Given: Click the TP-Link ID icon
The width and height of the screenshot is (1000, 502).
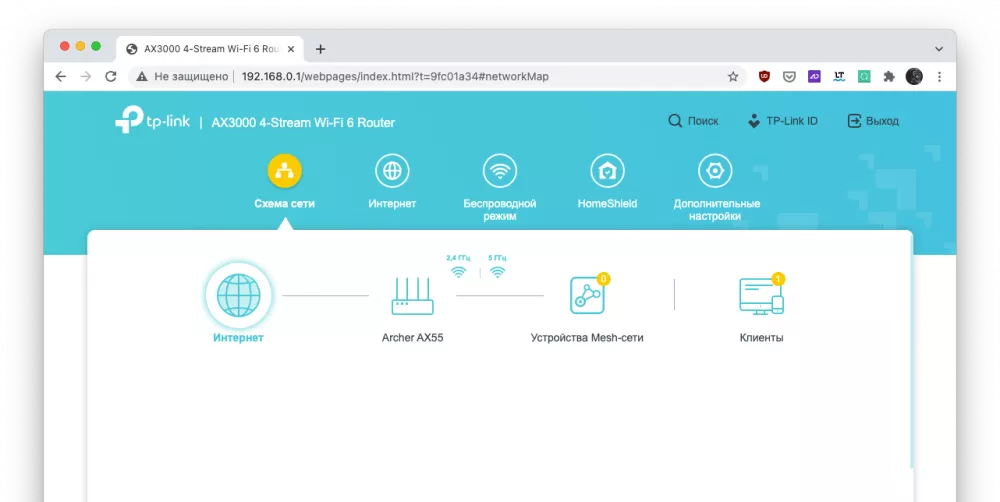Looking at the screenshot, I should click(754, 121).
